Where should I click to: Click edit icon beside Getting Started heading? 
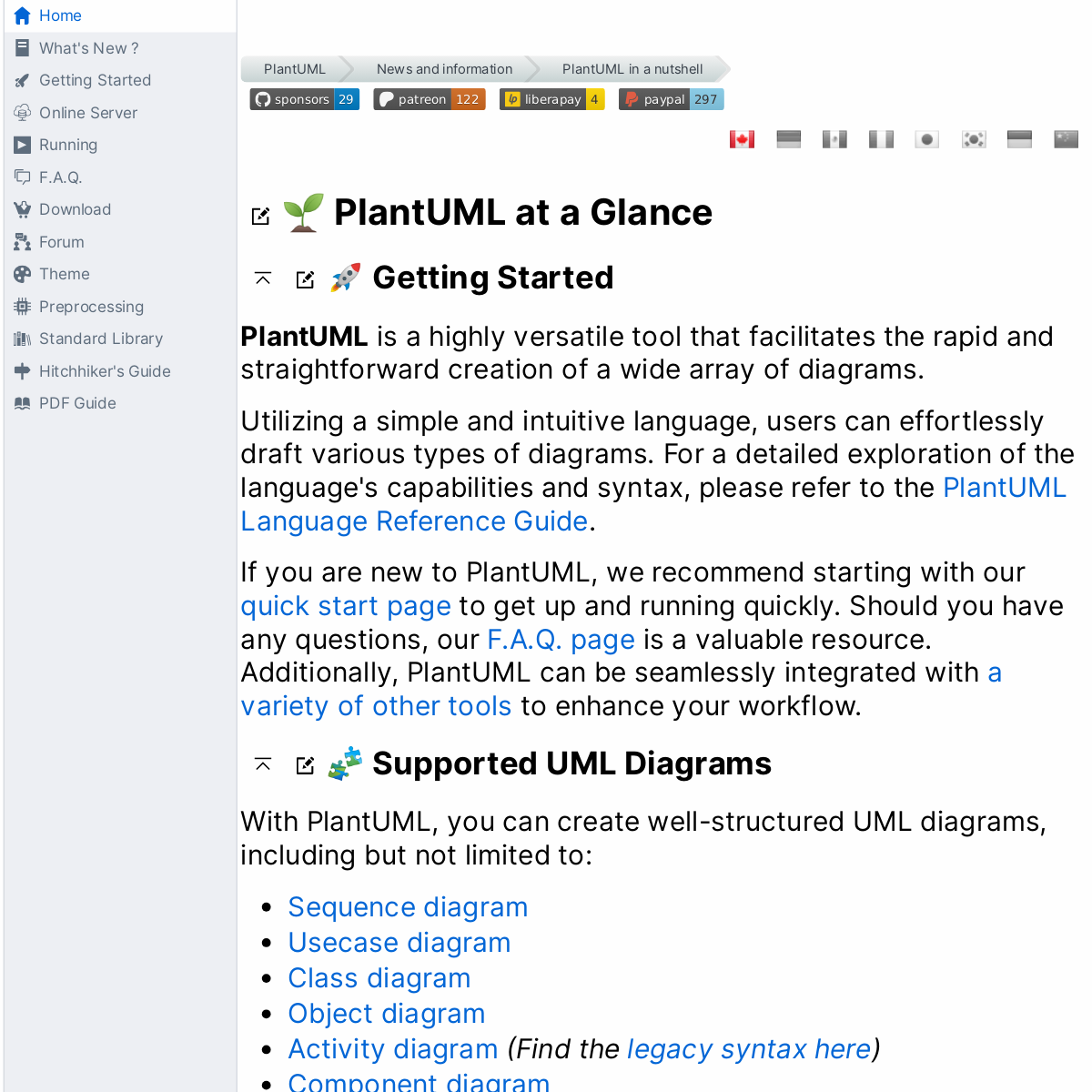coord(306,279)
